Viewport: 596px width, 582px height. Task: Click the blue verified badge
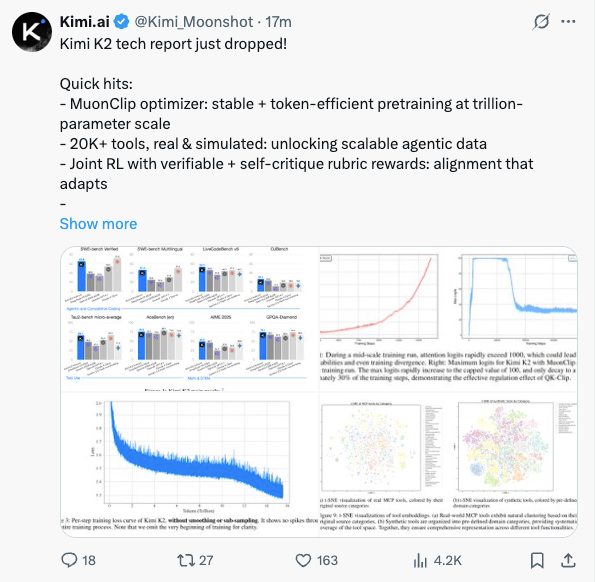122,22
